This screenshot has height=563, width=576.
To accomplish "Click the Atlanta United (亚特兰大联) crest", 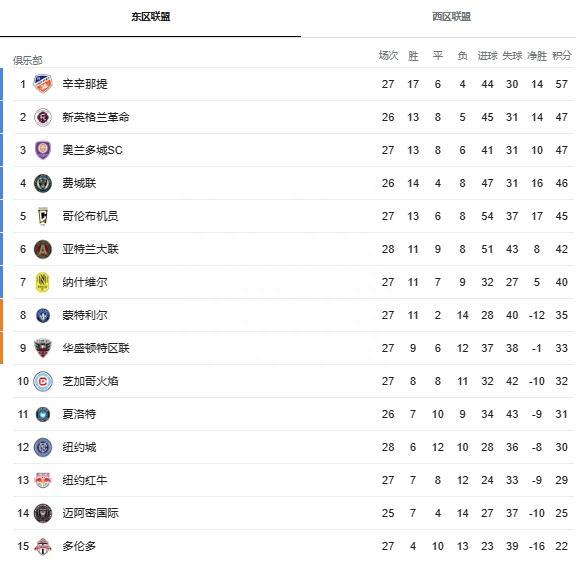I will (x=43, y=249).
